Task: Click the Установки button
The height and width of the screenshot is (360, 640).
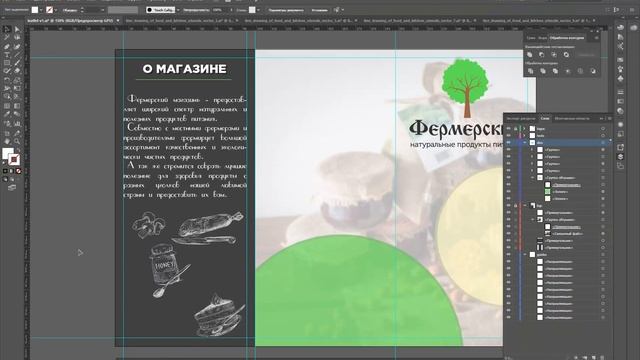Action: [319, 10]
